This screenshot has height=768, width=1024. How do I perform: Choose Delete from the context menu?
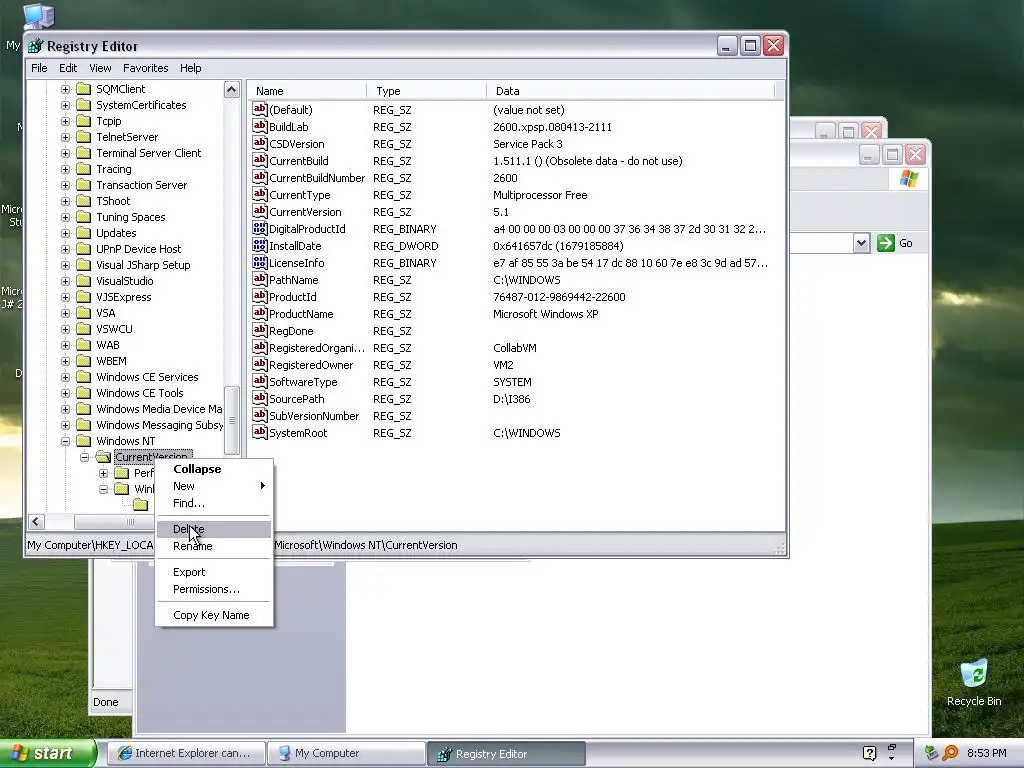tap(214, 529)
